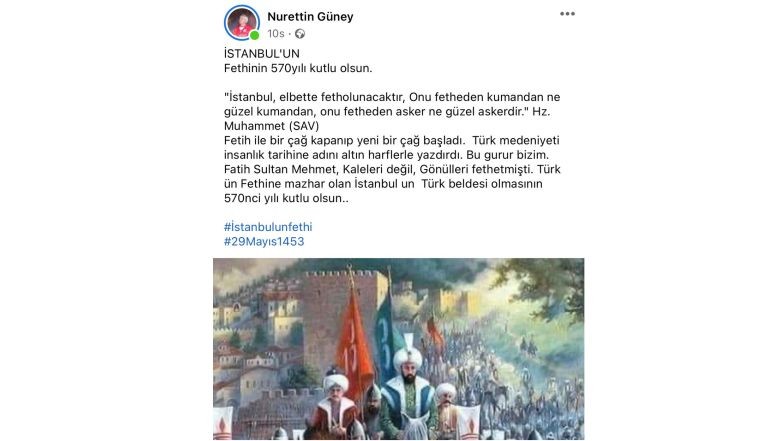Screen dimensions: 781x441
Task: Click the globe public privacy icon
Action: [x=300, y=33]
